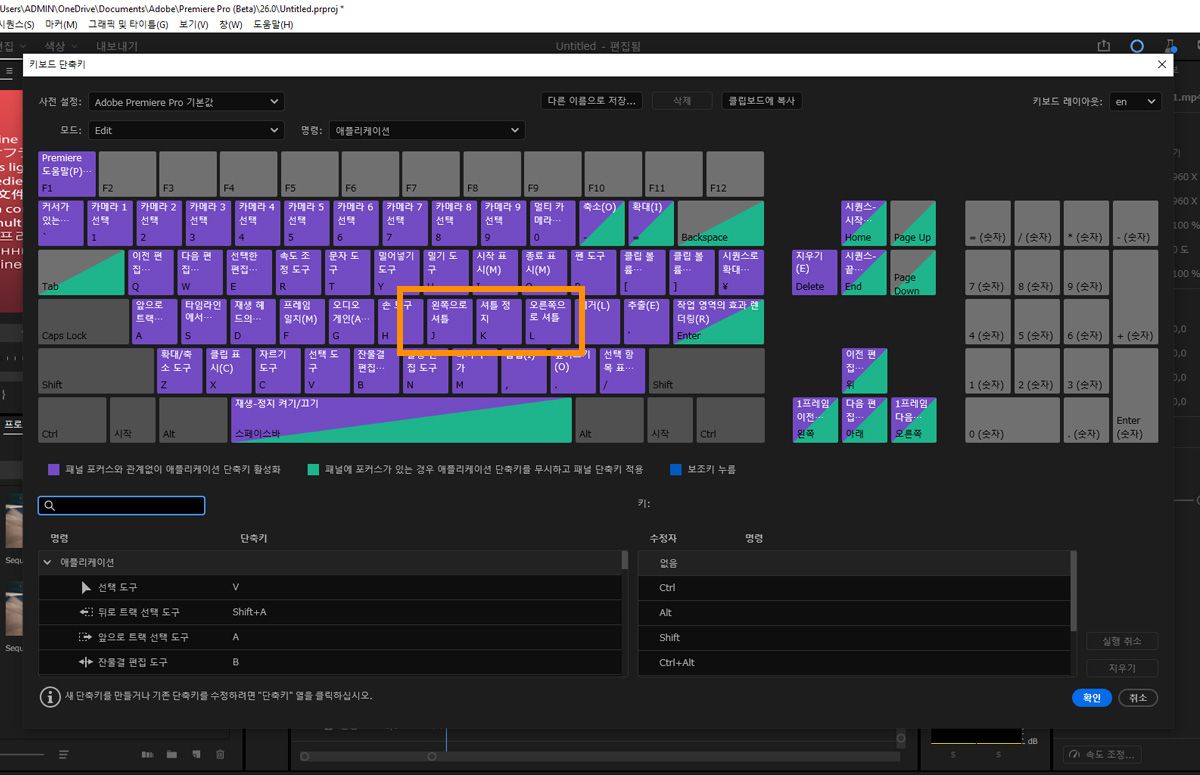Click the Selection tool arrow icon in command list
This screenshot has height=775, width=1200.
86,587
